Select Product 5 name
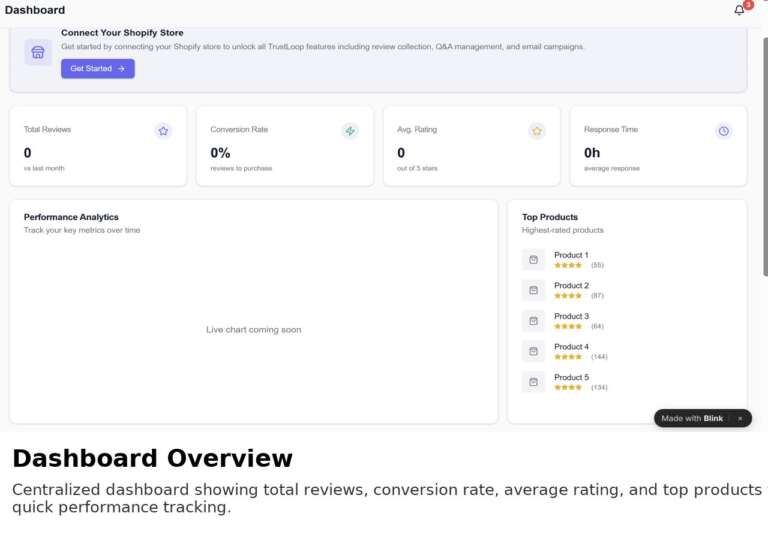Screen dimensions: 768x552 (571, 377)
